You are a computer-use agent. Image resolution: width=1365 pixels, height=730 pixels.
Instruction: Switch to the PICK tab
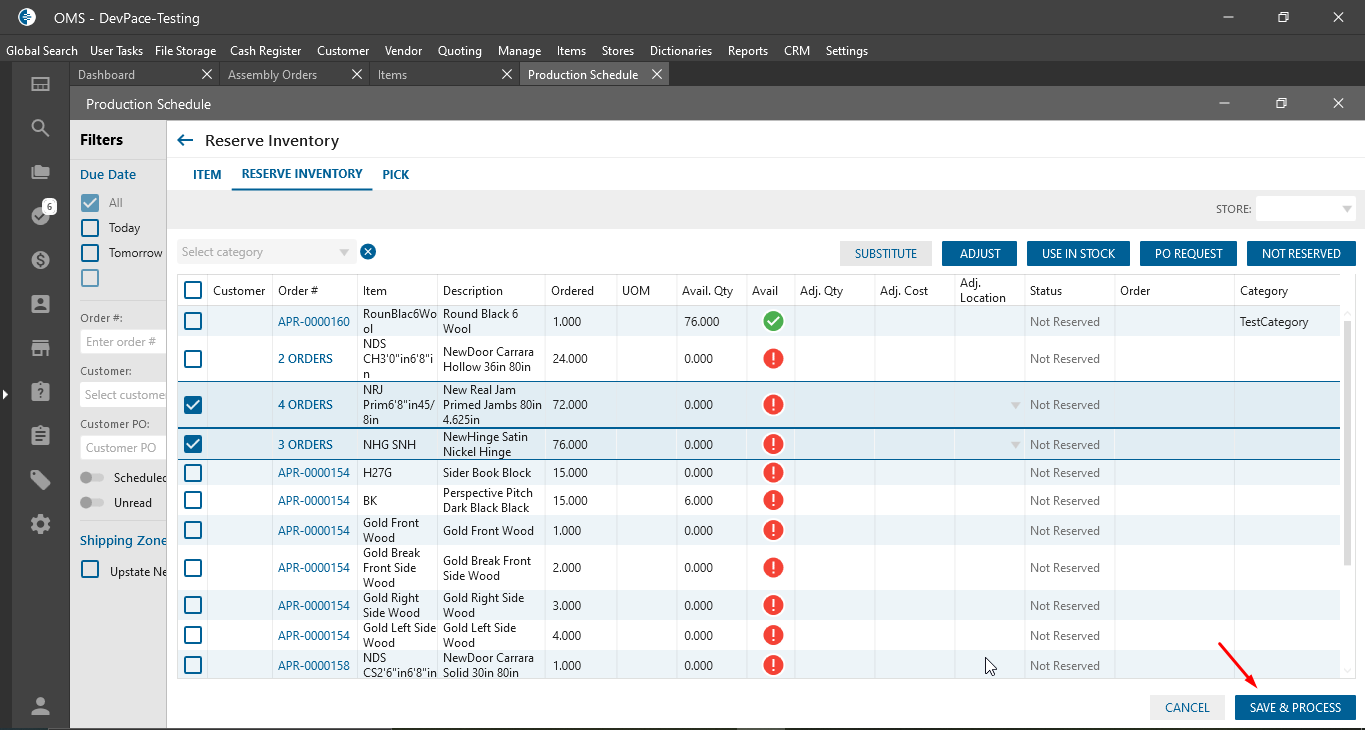(x=396, y=175)
